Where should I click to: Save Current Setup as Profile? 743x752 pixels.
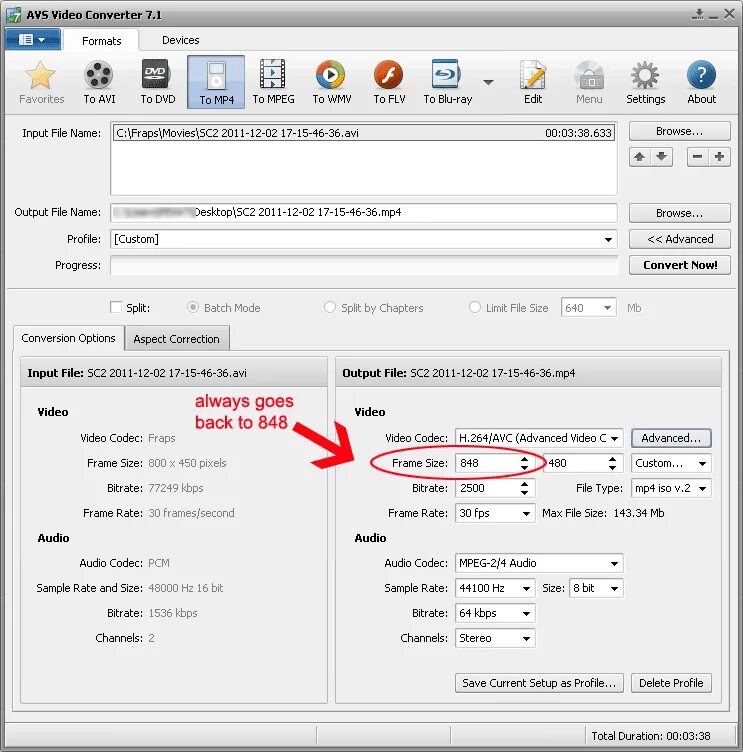coord(539,683)
